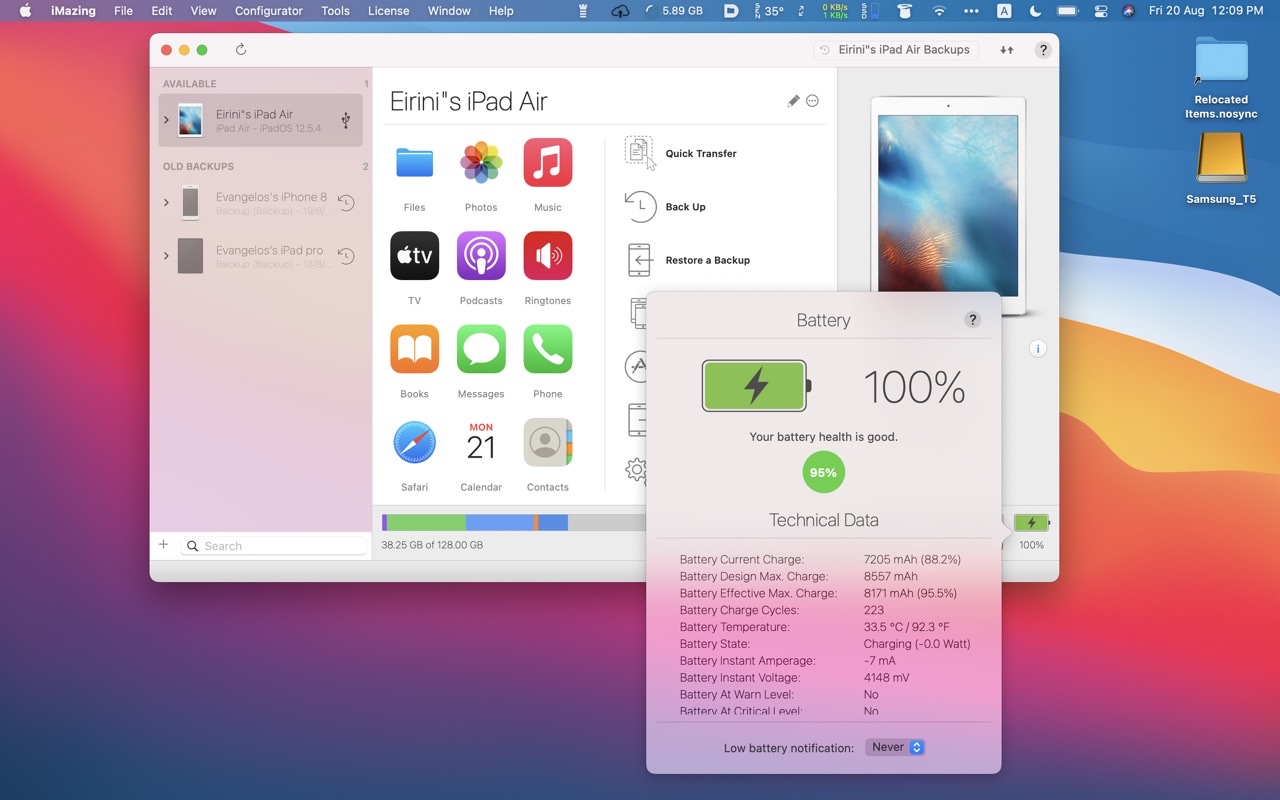Click the battery status icon at bottom
This screenshot has width=1280, height=800.
click(x=1031, y=522)
